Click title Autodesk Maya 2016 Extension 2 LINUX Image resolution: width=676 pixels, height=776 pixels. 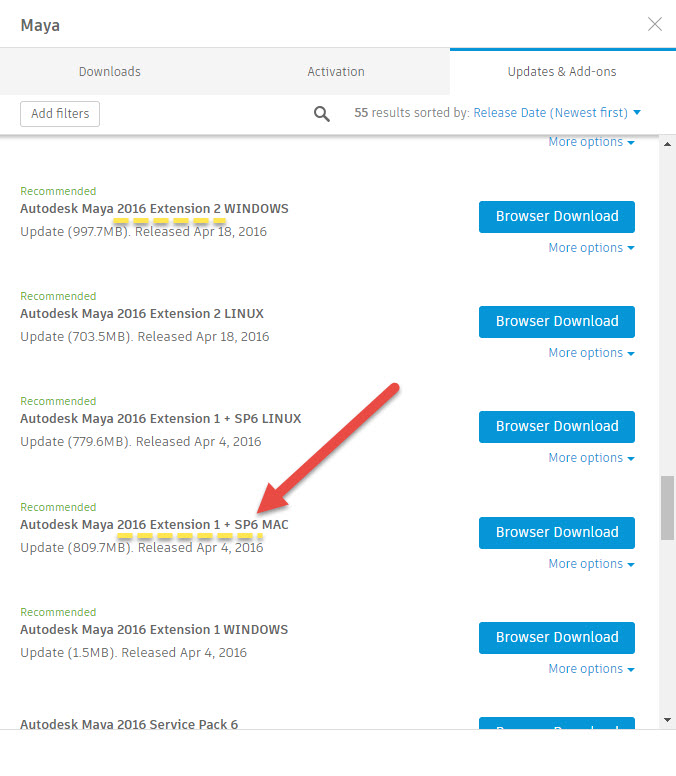(x=142, y=314)
